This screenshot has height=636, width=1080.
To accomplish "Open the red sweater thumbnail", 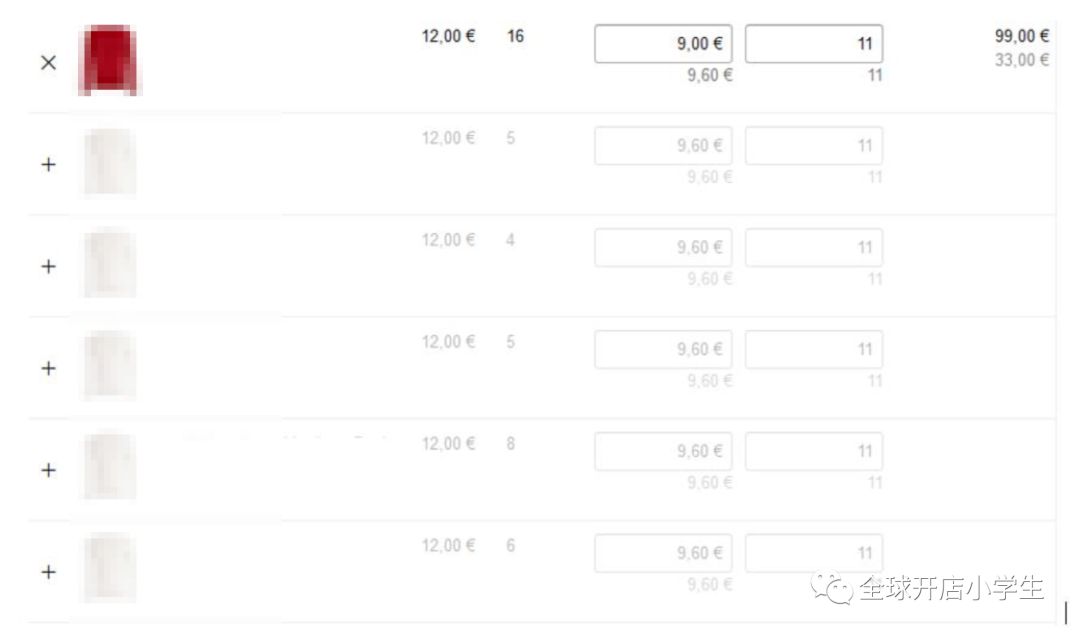I will tap(108, 60).
